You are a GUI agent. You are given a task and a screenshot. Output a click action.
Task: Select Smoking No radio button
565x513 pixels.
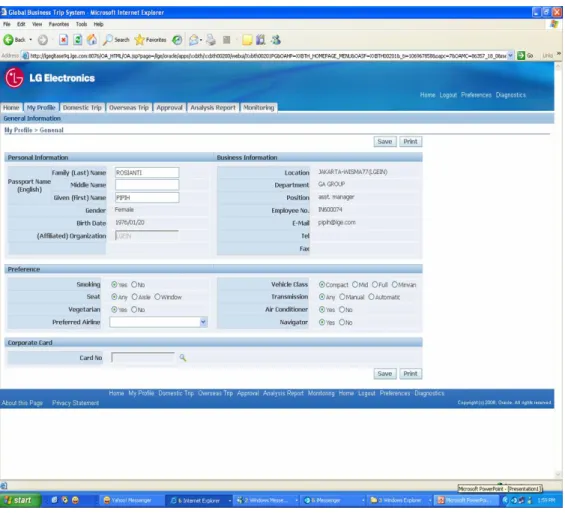point(134,285)
